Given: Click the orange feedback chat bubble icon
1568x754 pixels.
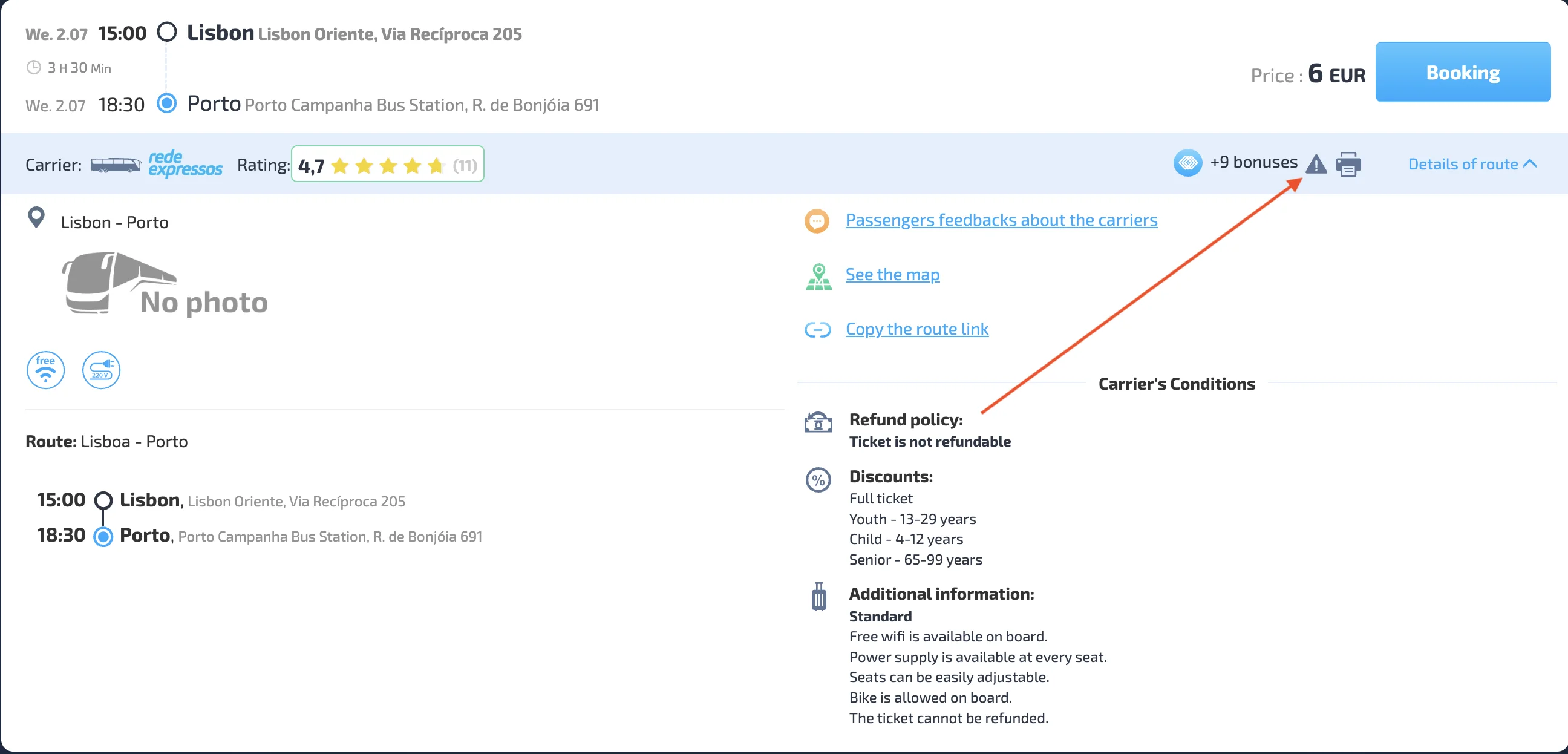Looking at the screenshot, I should (x=816, y=221).
